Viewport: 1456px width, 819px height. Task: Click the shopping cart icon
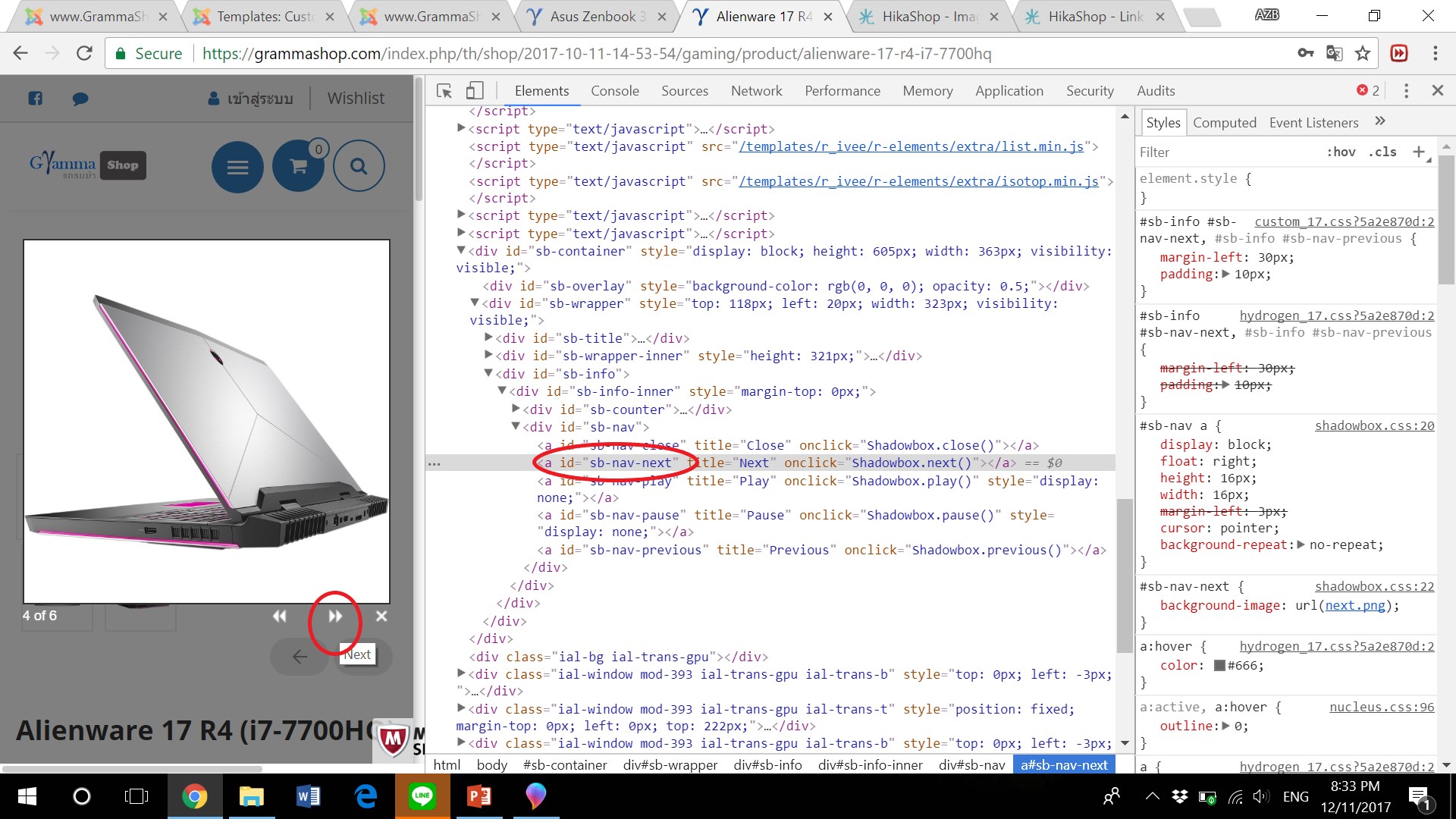tap(299, 166)
